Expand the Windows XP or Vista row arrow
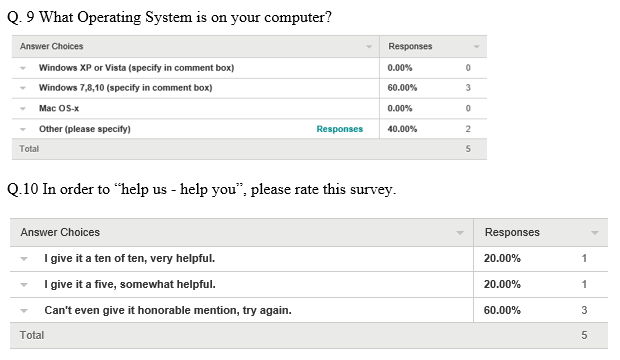Viewport: 620px width, 360px height. (x=23, y=68)
